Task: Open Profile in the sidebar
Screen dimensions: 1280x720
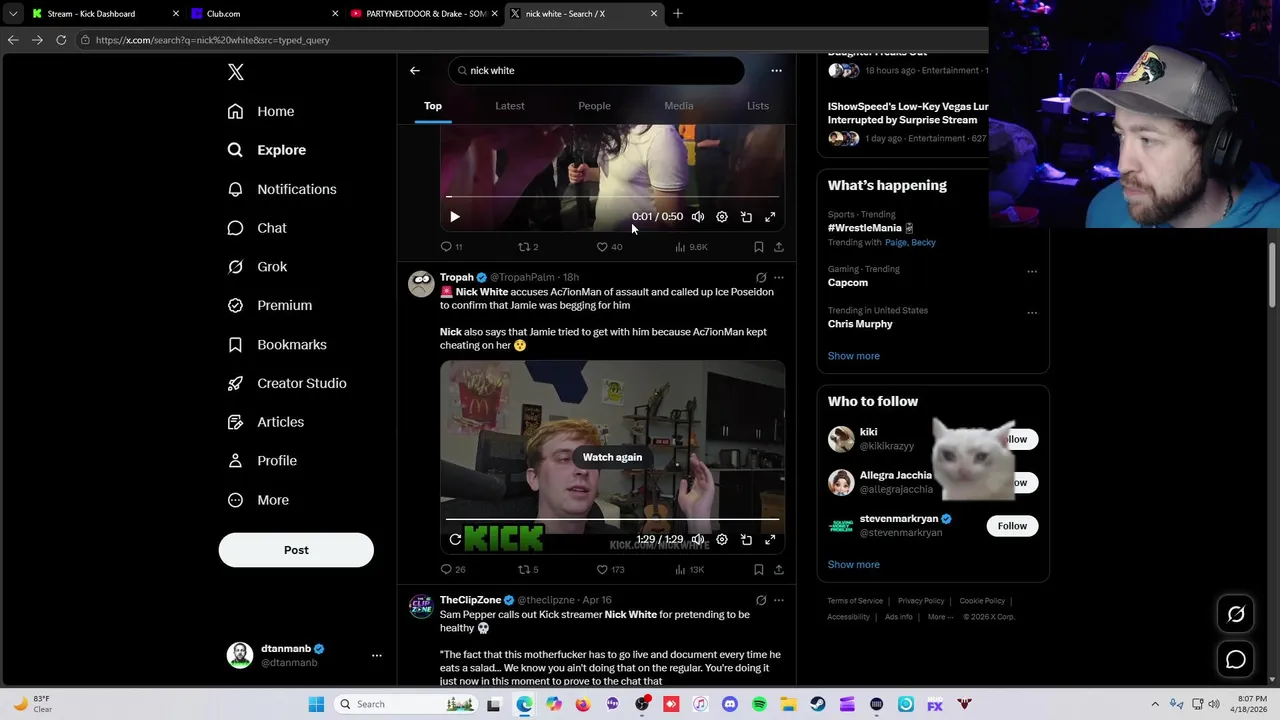Action: [262, 461]
